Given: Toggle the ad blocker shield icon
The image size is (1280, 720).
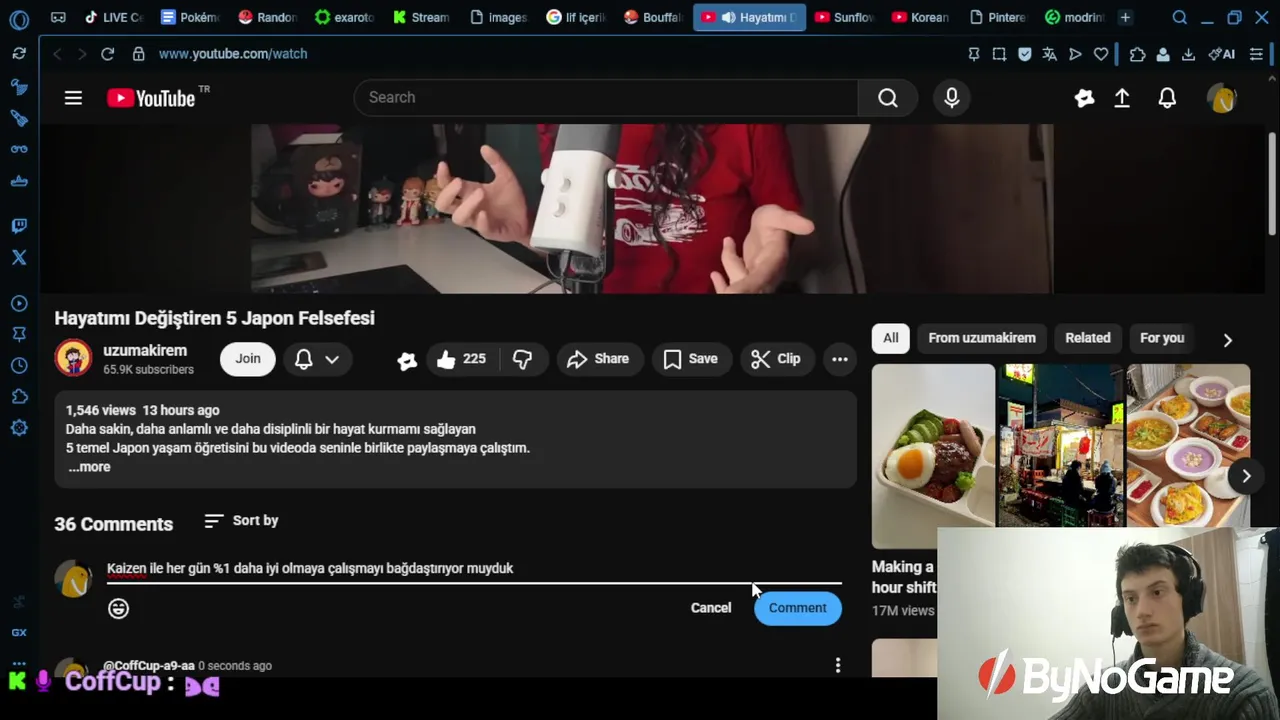Looking at the screenshot, I should (1025, 54).
